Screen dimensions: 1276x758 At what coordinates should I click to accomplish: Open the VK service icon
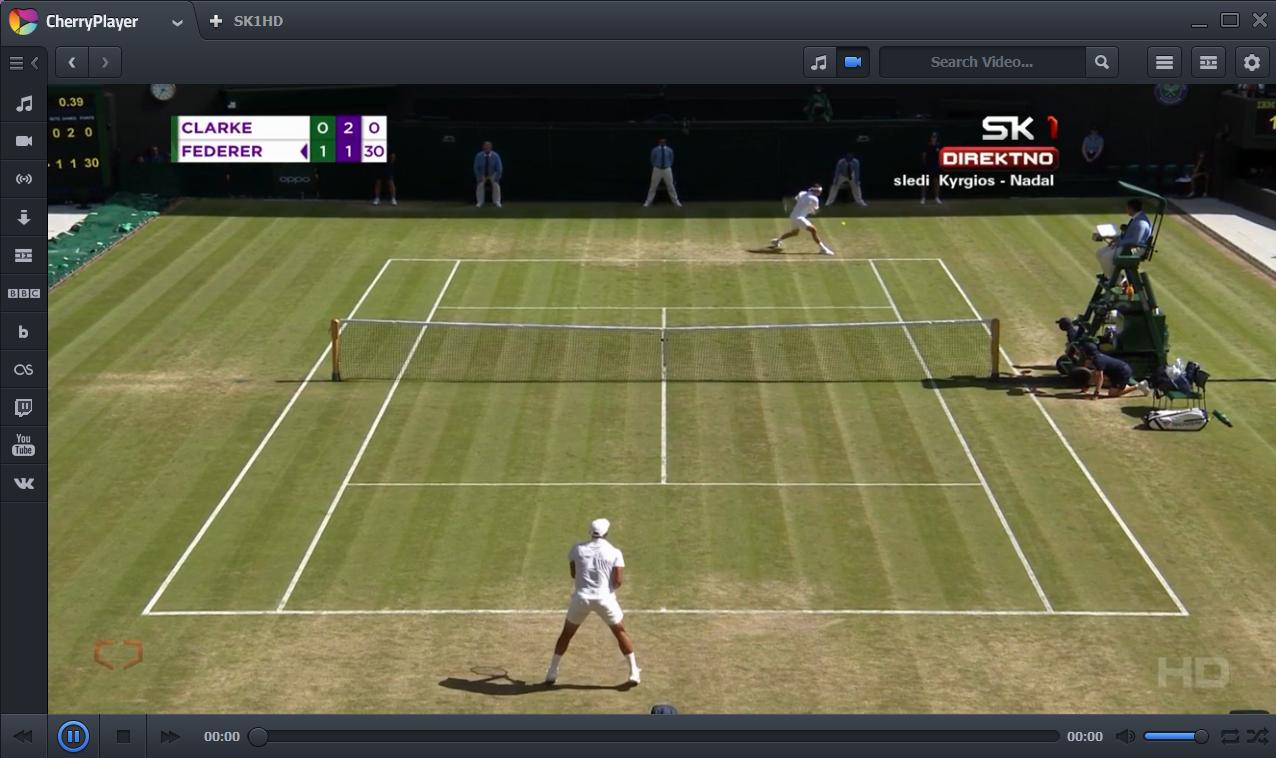[24, 483]
